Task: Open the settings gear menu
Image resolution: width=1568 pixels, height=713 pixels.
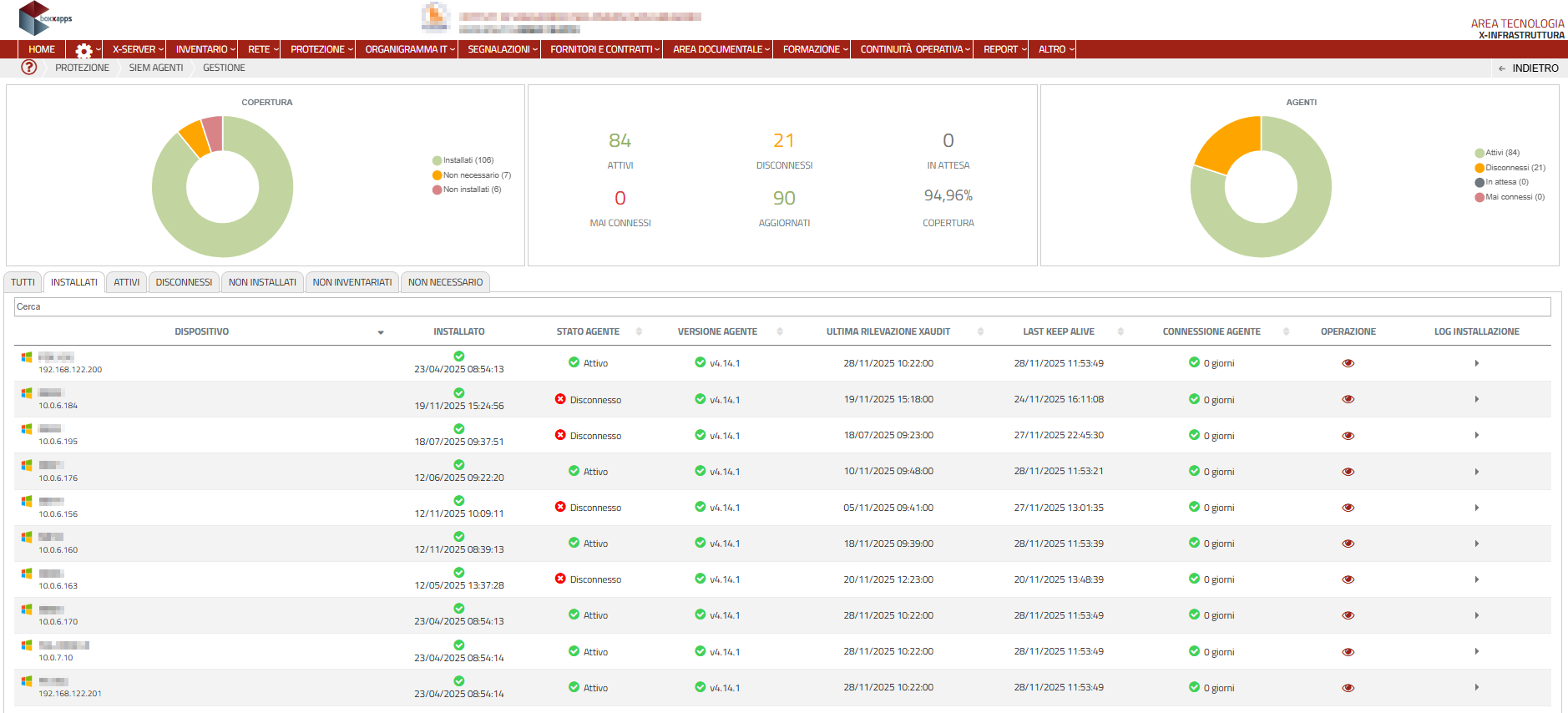Action: pyautogui.click(x=84, y=50)
